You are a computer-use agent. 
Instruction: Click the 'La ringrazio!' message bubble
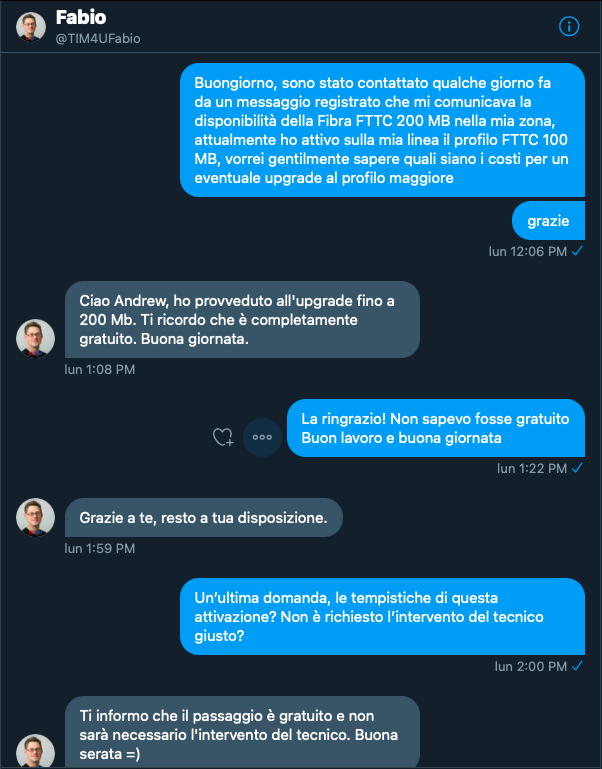click(435, 428)
